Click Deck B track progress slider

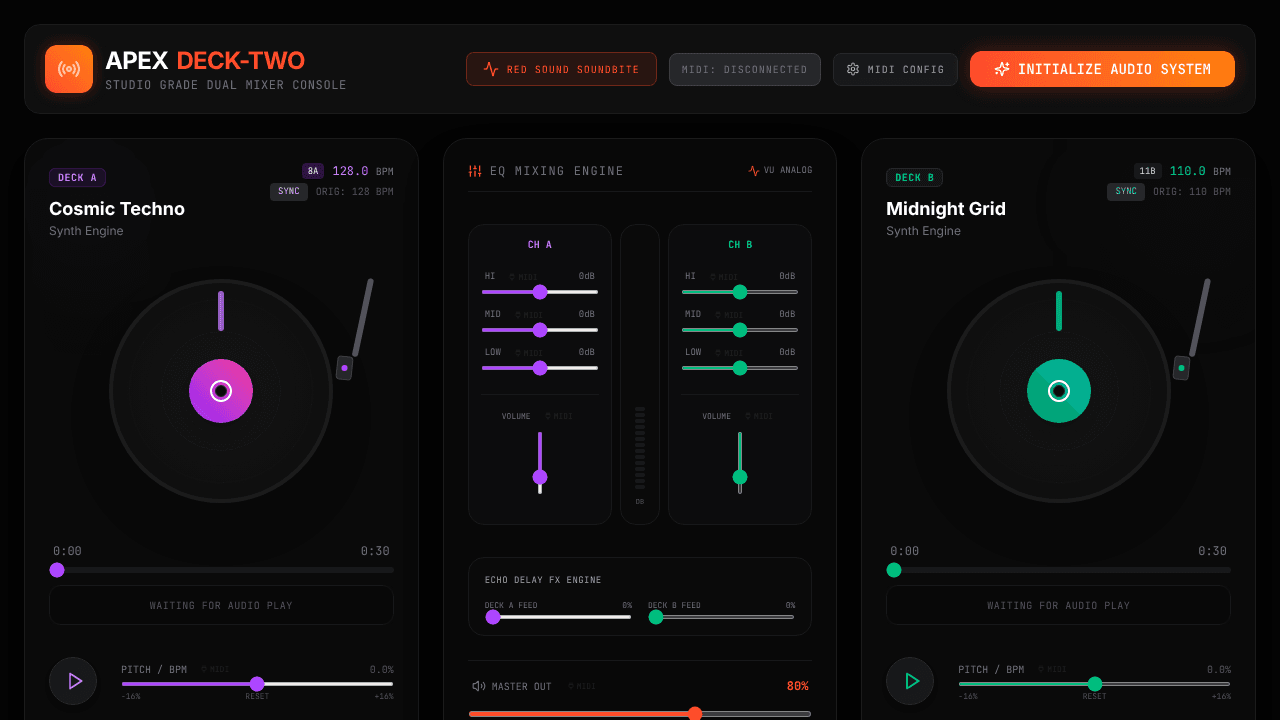coord(1058,570)
